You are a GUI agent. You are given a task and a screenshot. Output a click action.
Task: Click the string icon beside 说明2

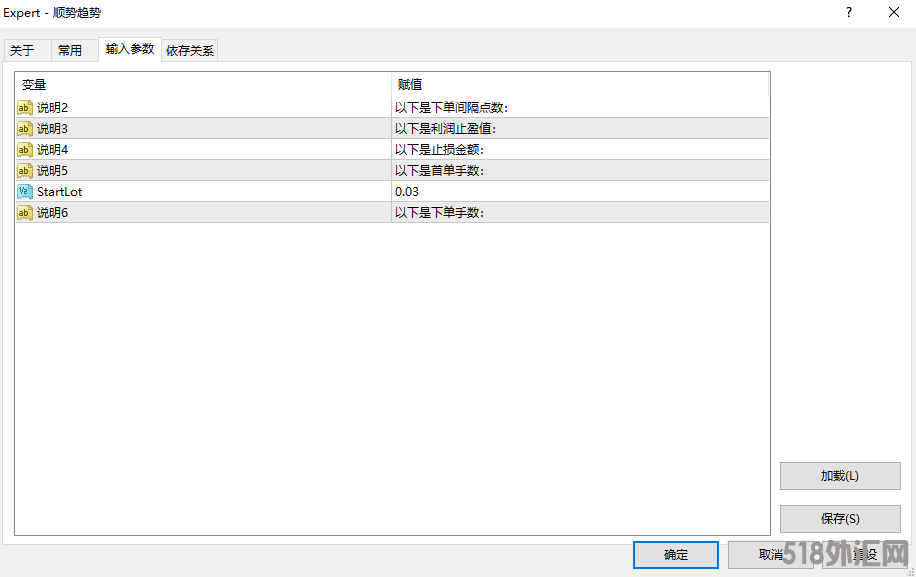tap(25, 107)
